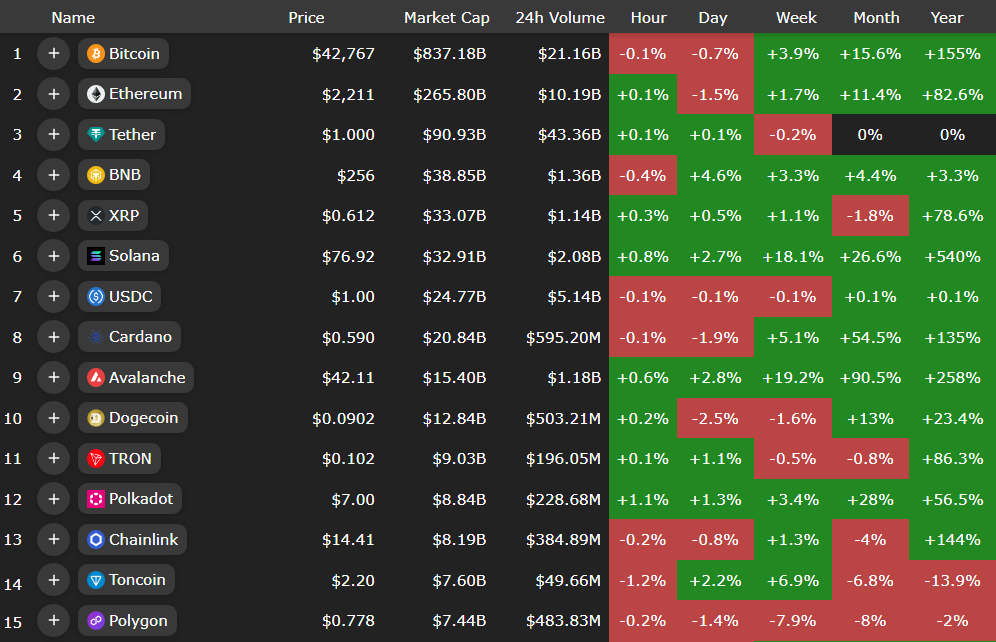
Task: Select the Week column header
Action: 796,17
